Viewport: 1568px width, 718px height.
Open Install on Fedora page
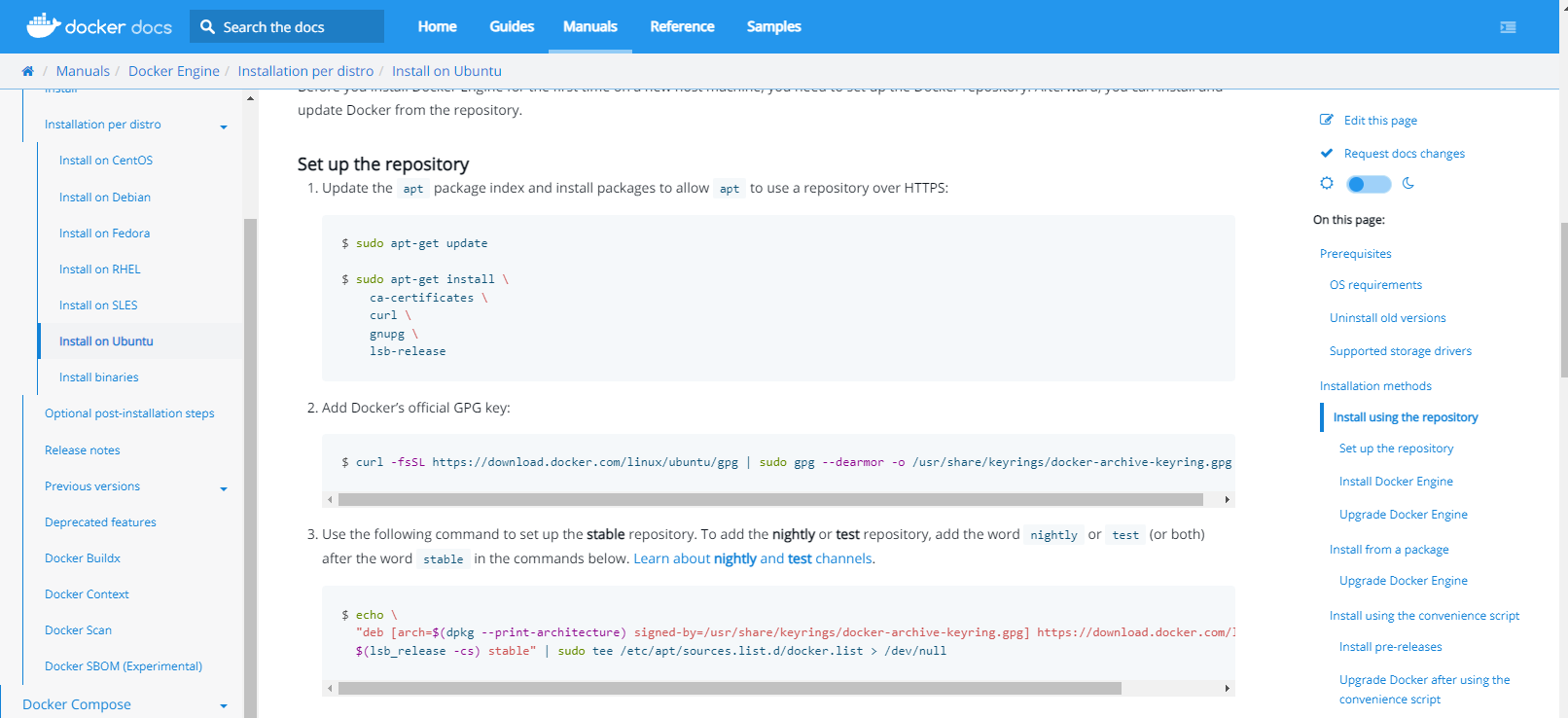(104, 233)
